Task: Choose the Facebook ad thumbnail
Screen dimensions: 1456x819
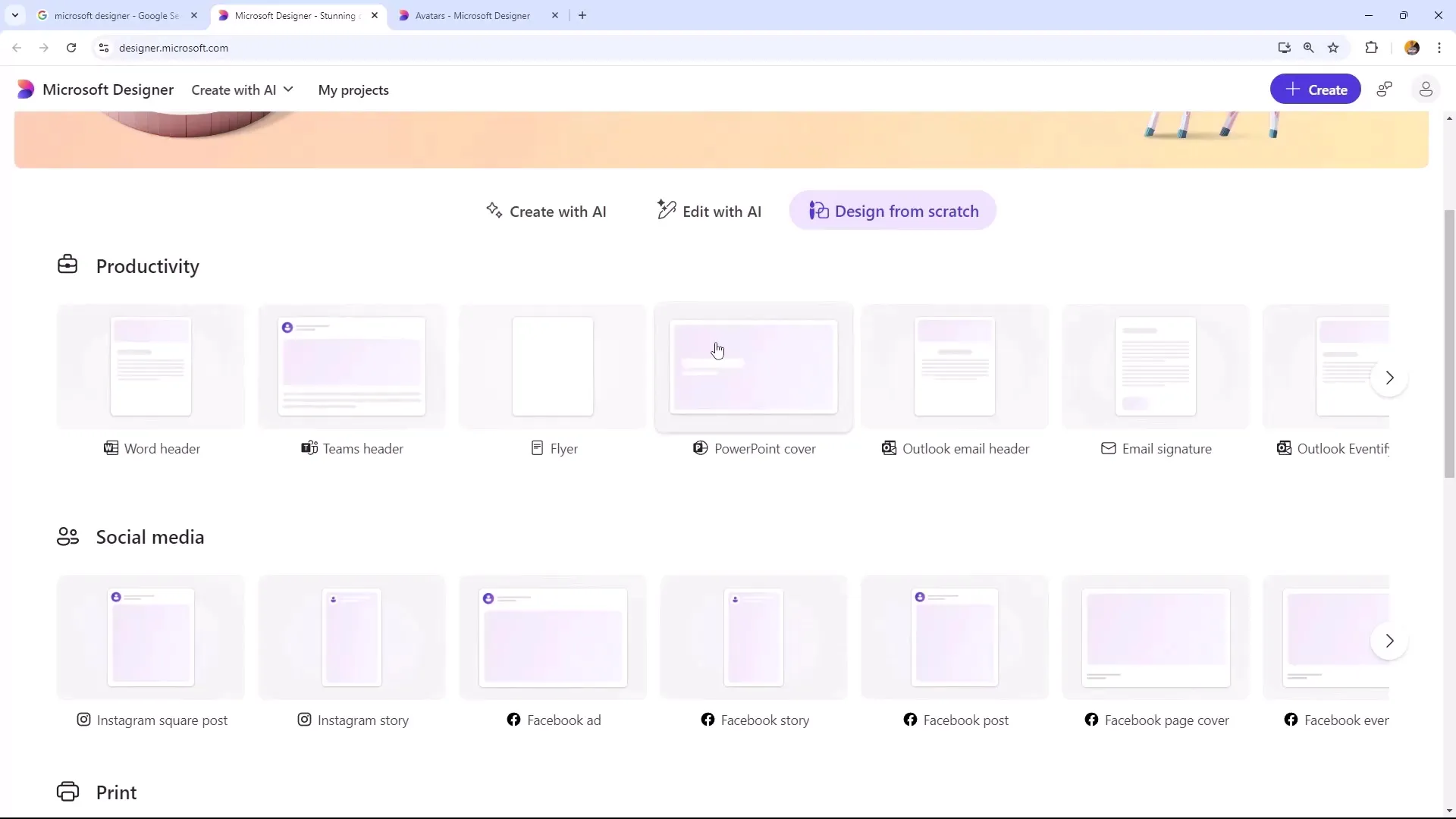Action: pos(553,638)
